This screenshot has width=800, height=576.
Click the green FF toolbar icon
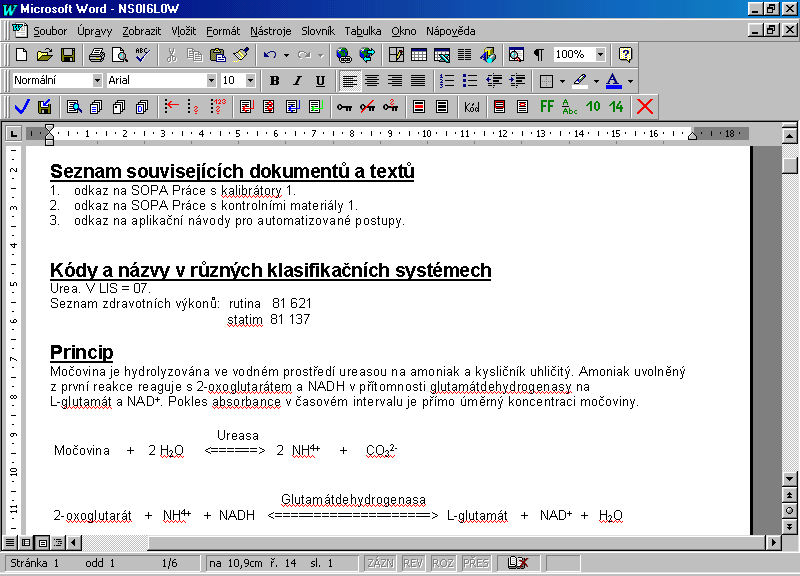point(547,106)
